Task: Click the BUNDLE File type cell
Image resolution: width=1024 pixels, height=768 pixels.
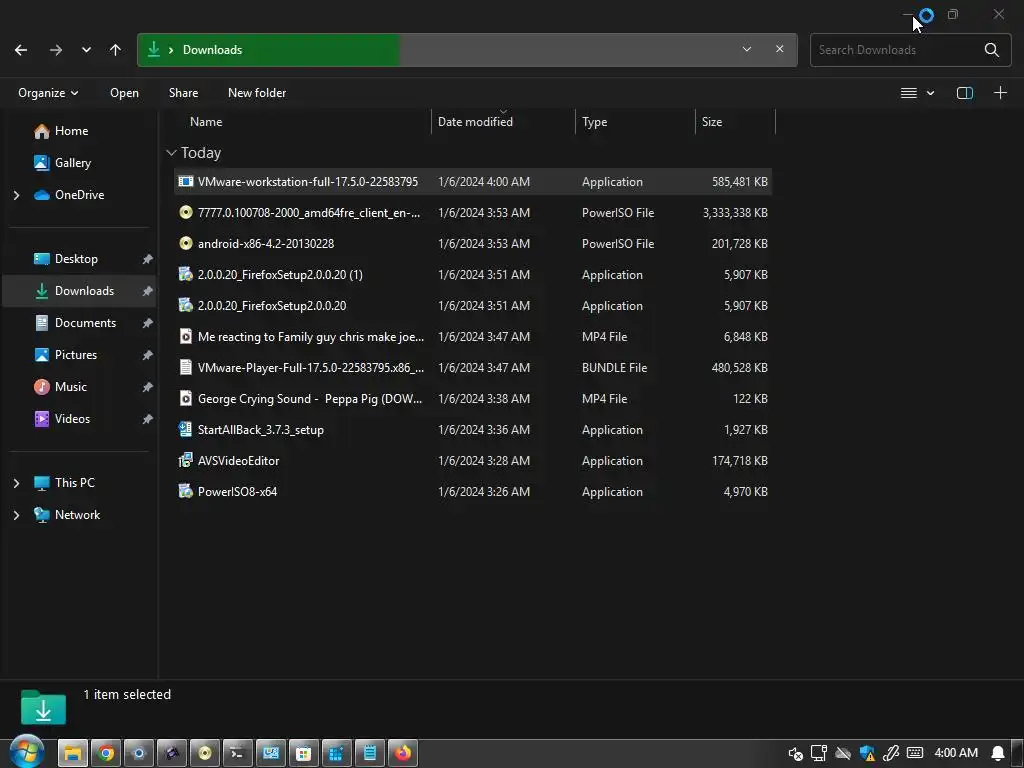Action: tap(614, 368)
